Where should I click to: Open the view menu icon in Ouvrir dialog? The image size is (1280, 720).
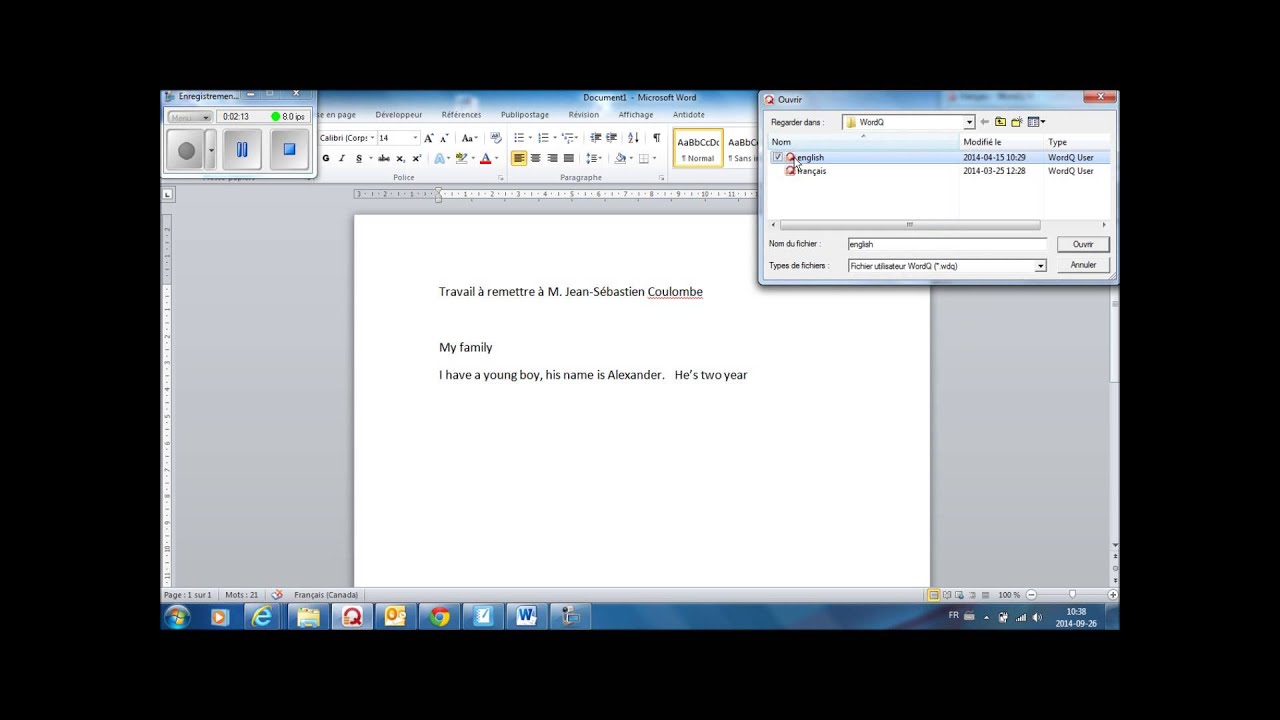pyautogui.click(x=1036, y=122)
